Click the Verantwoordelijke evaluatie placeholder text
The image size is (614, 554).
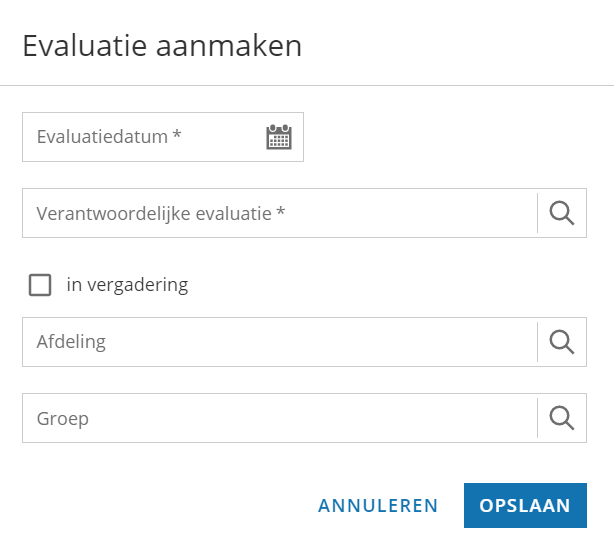(154, 214)
